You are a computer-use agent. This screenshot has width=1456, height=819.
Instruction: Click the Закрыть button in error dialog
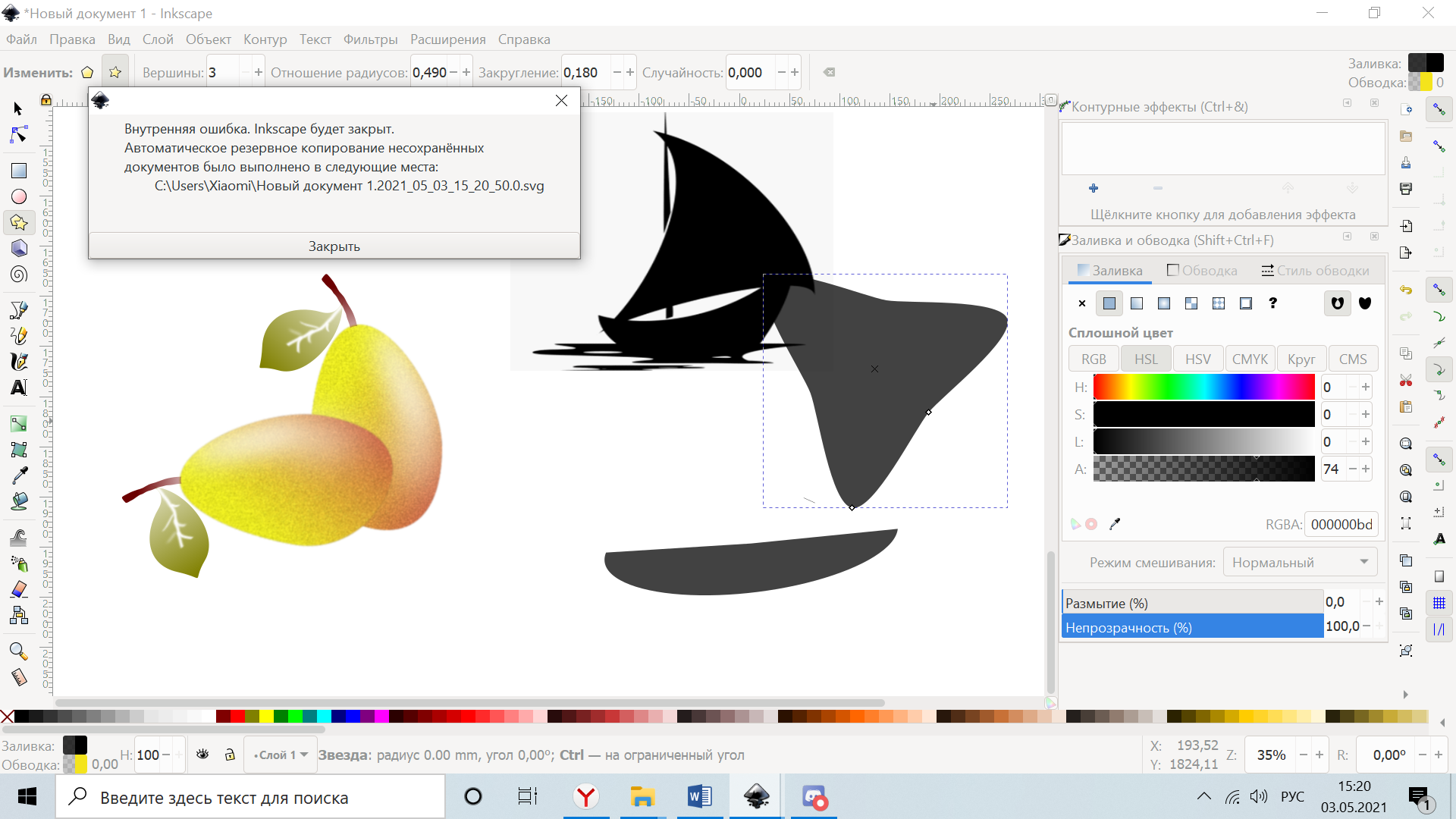click(x=334, y=246)
